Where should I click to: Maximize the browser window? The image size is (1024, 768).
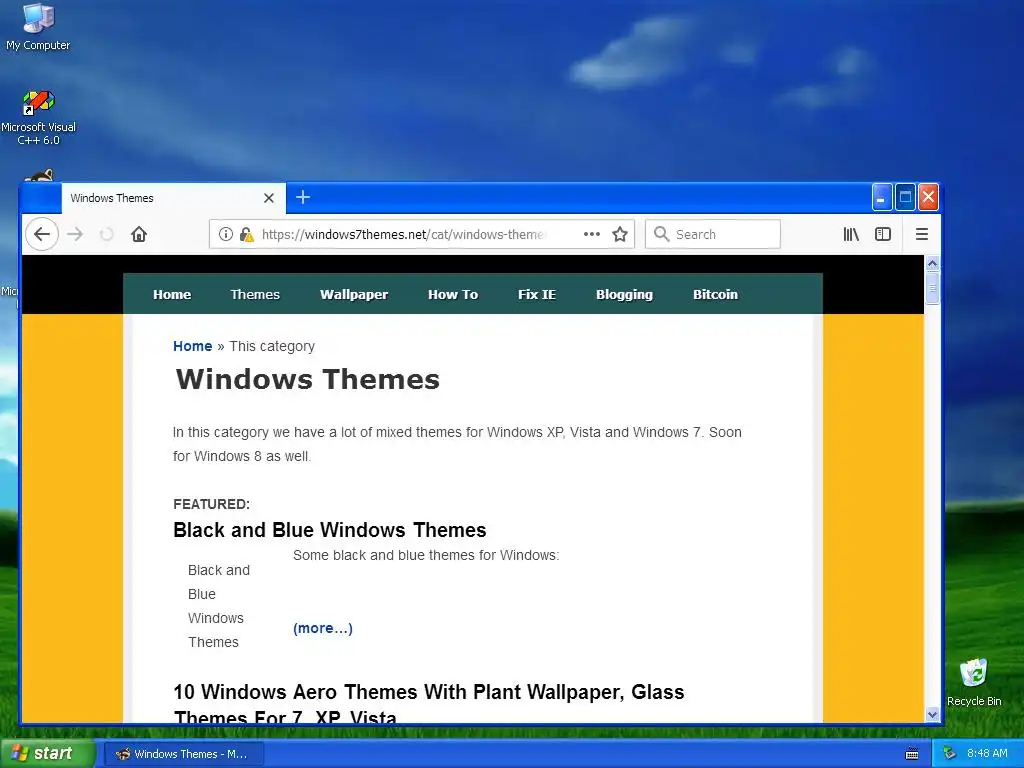point(905,197)
